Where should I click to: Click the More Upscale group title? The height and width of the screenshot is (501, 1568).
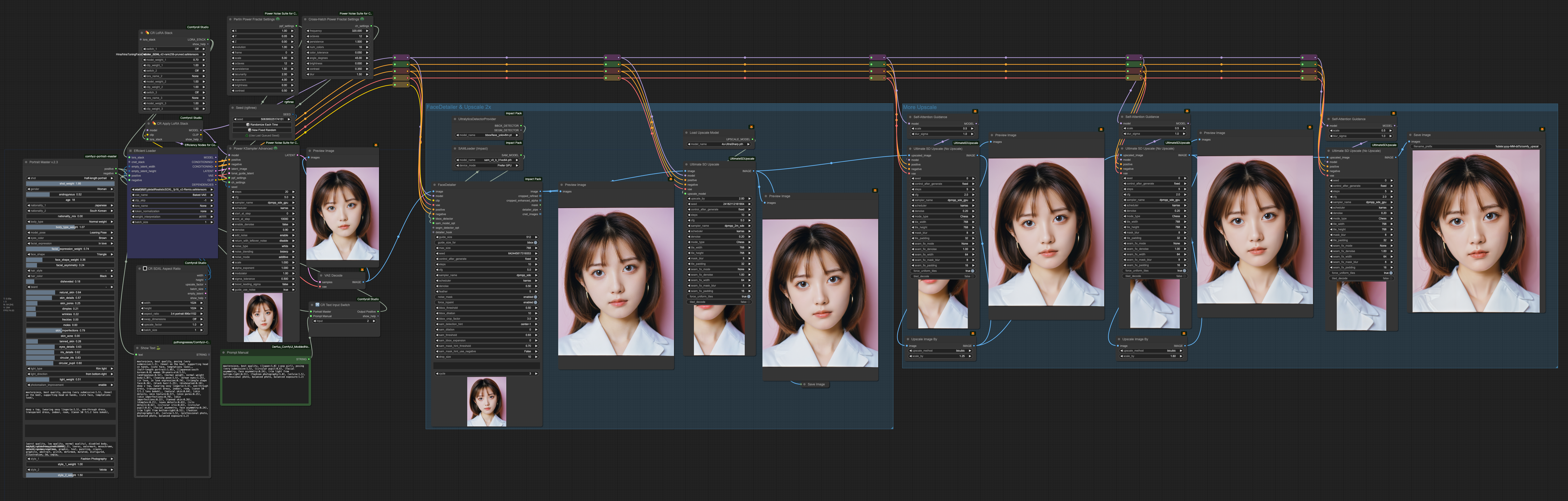coord(919,107)
